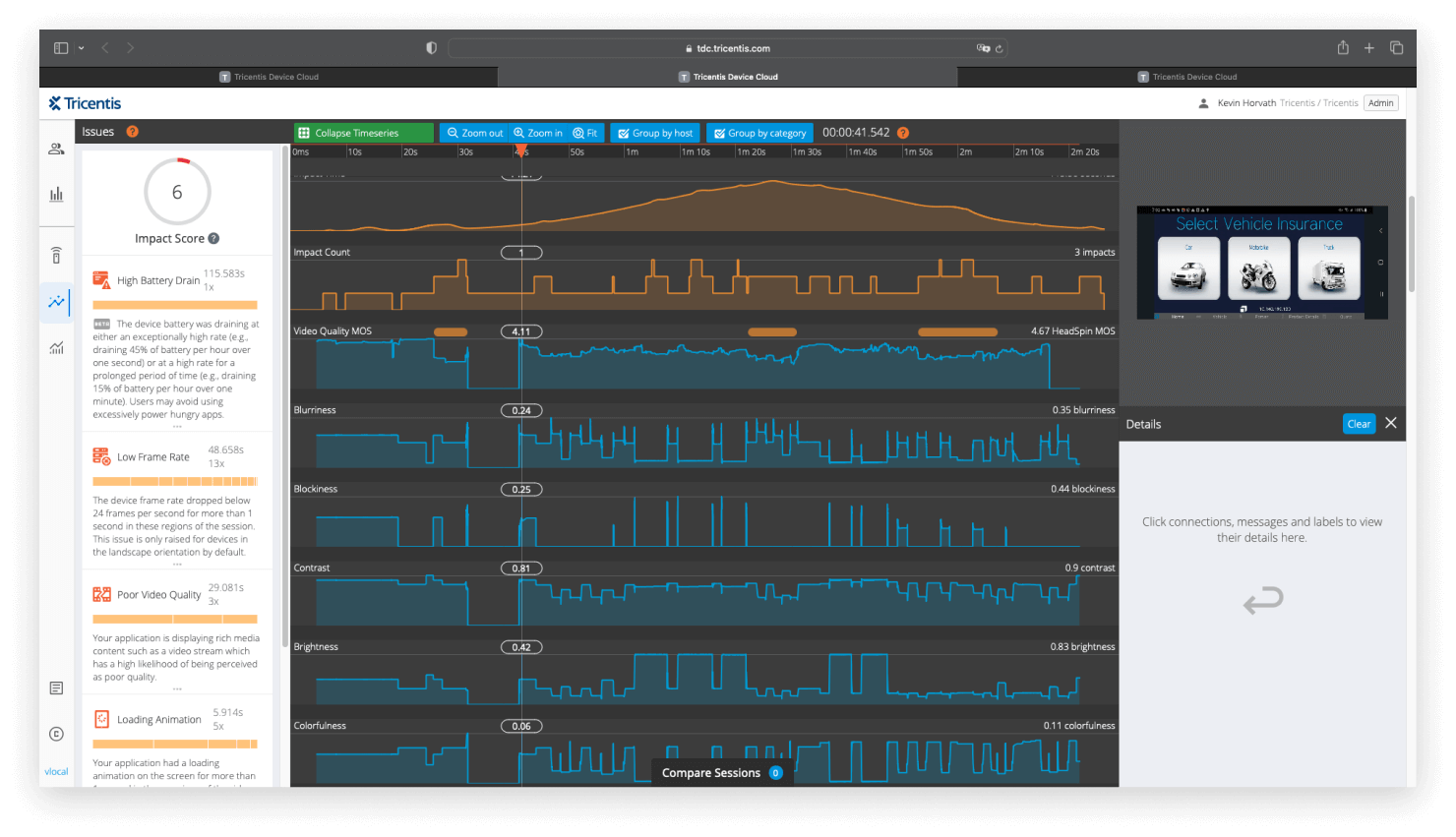Click the help icon beside the timestamp

click(x=903, y=133)
